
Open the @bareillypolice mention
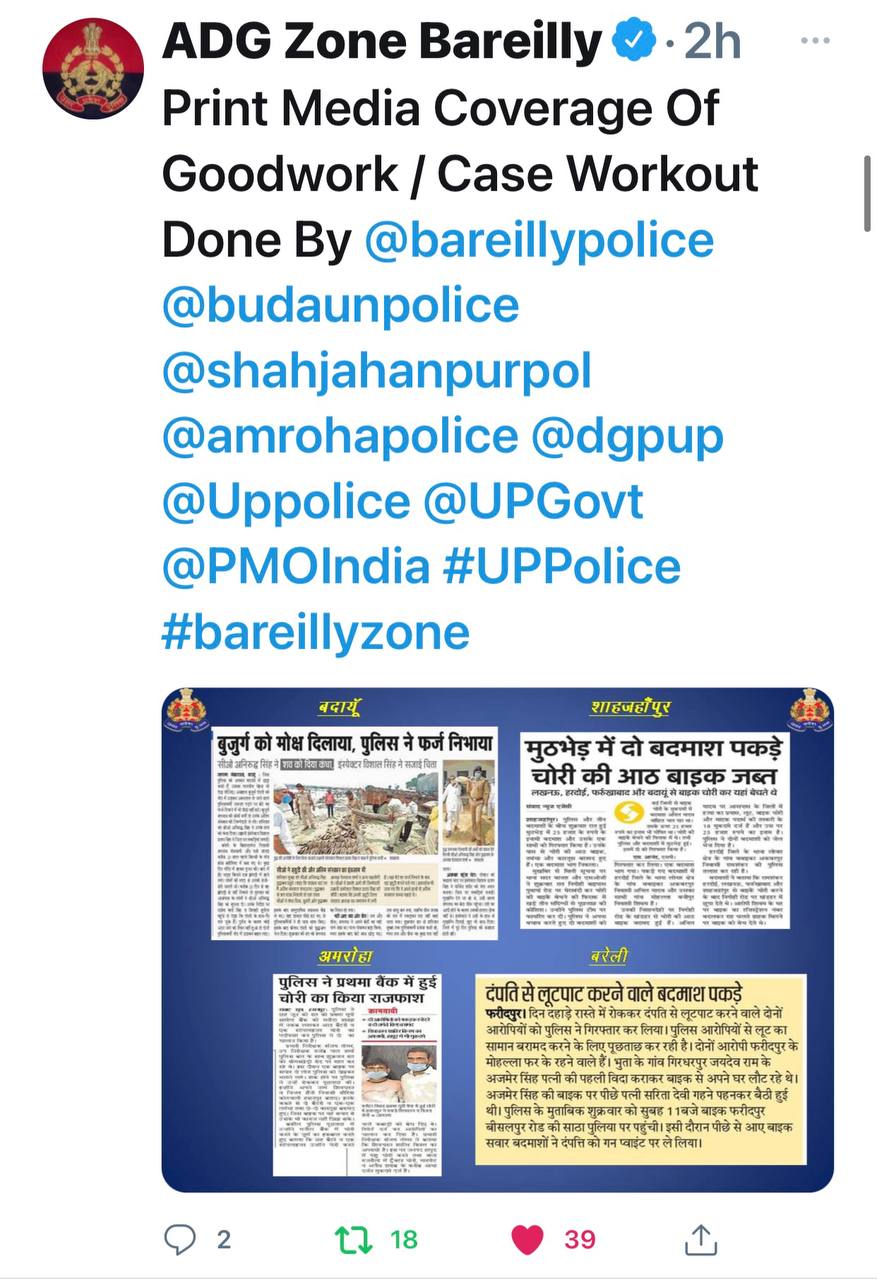point(540,240)
